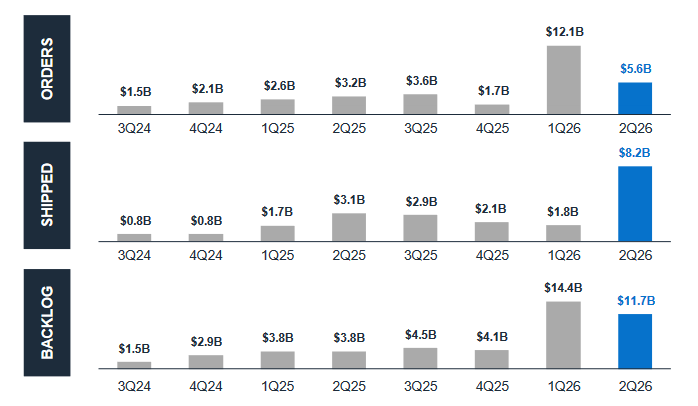Image resolution: width=698 pixels, height=406 pixels.
Task: Select the blue 2Q26 Backlog bar
Action: (x=635, y=341)
